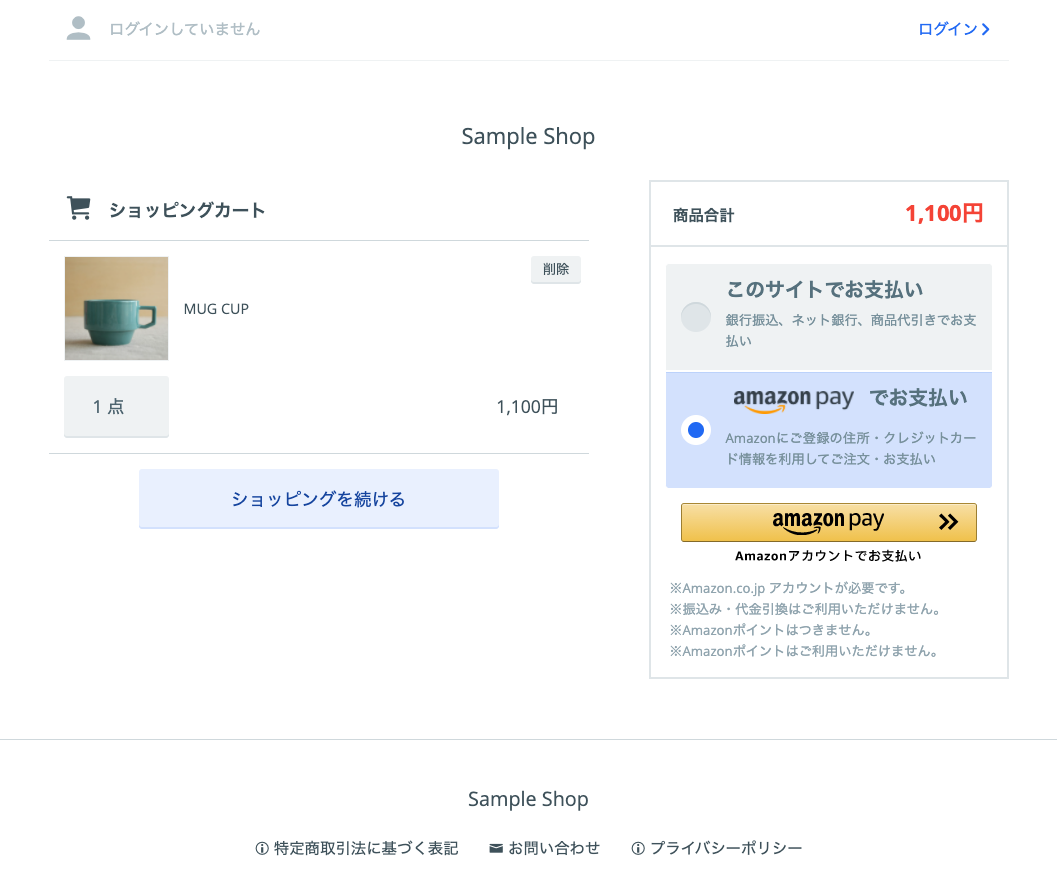Click the Sample Shop footer title

coord(528,799)
